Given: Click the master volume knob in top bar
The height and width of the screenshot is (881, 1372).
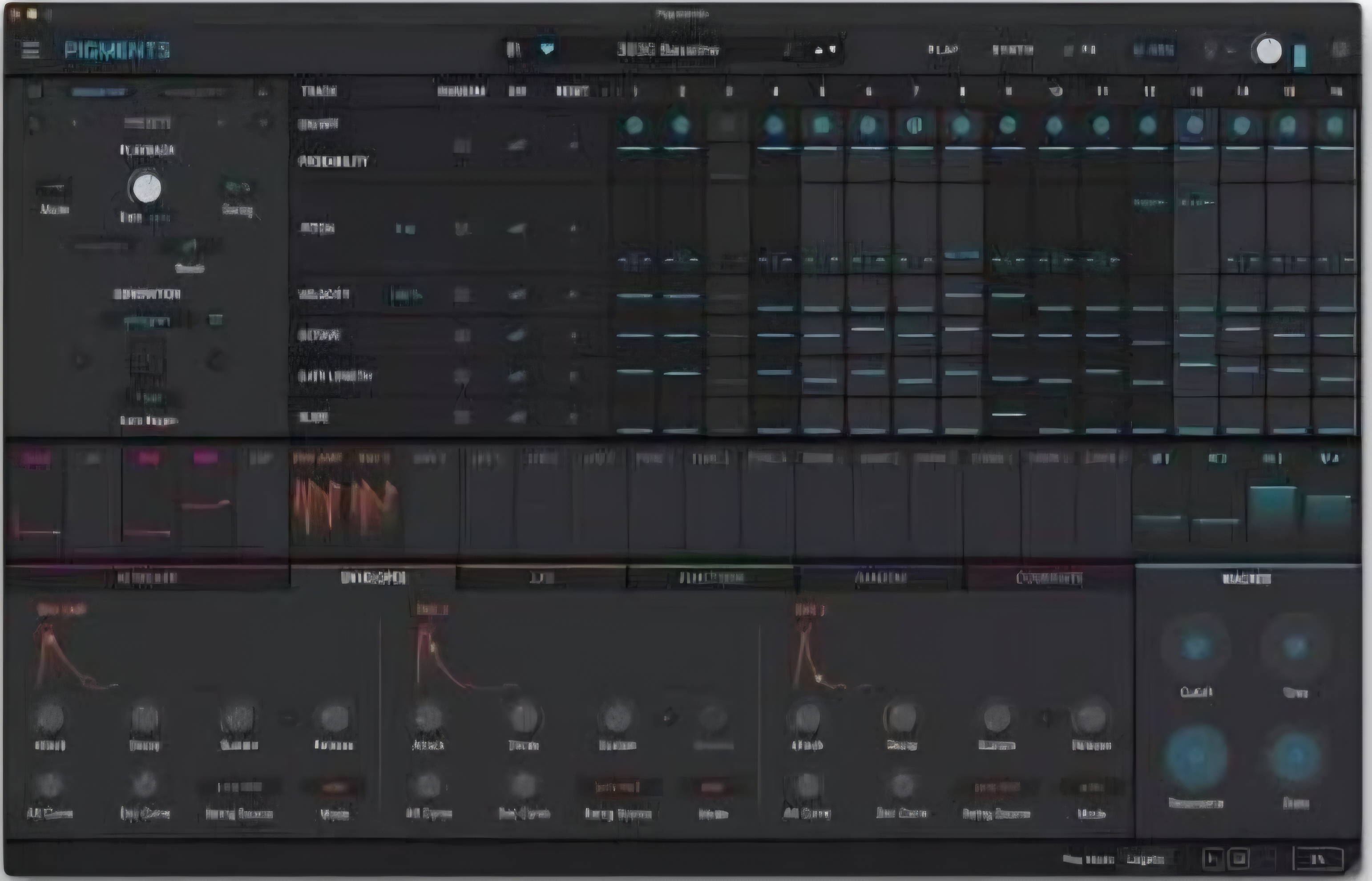Looking at the screenshot, I should (x=1269, y=52).
